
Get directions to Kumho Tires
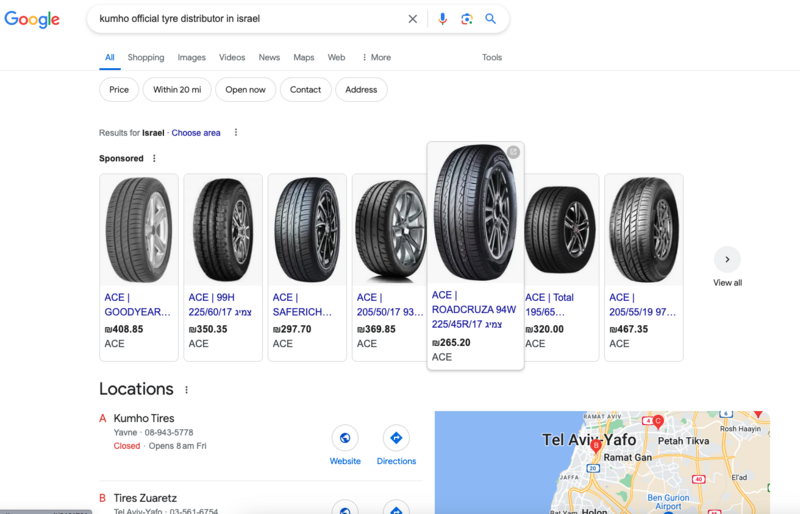(x=396, y=438)
